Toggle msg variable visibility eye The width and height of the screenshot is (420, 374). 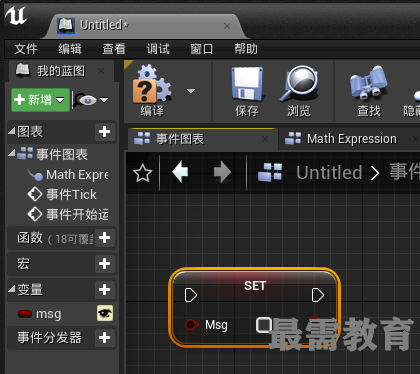click(105, 313)
